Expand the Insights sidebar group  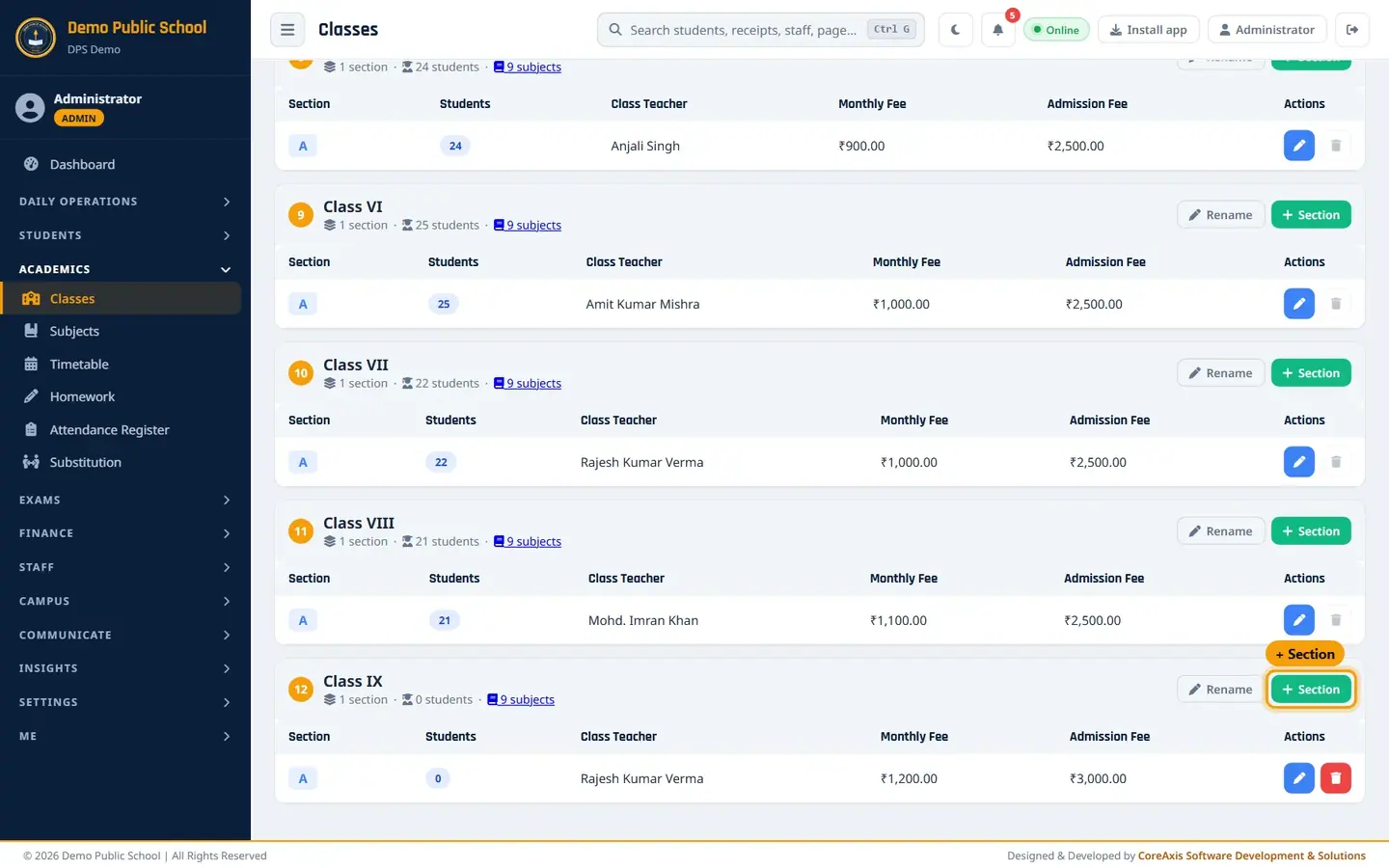pyautogui.click(x=125, y=668)
